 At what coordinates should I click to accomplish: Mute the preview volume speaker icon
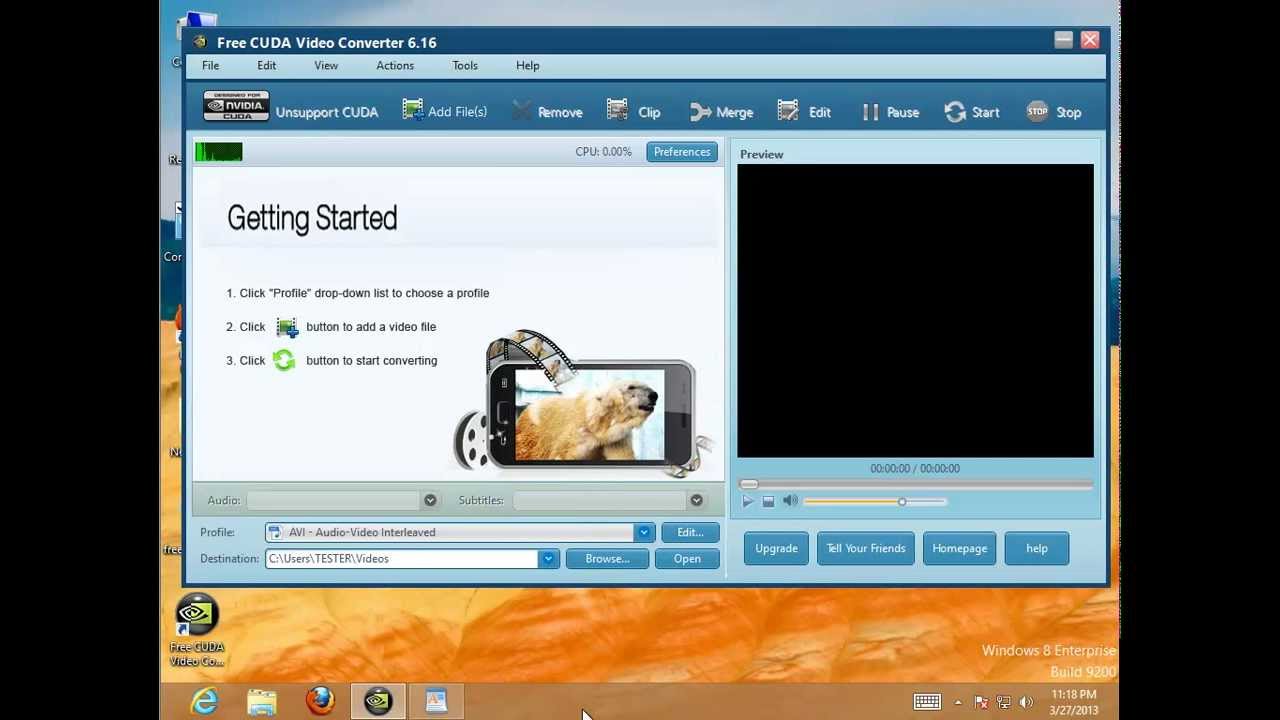[790, 501]
